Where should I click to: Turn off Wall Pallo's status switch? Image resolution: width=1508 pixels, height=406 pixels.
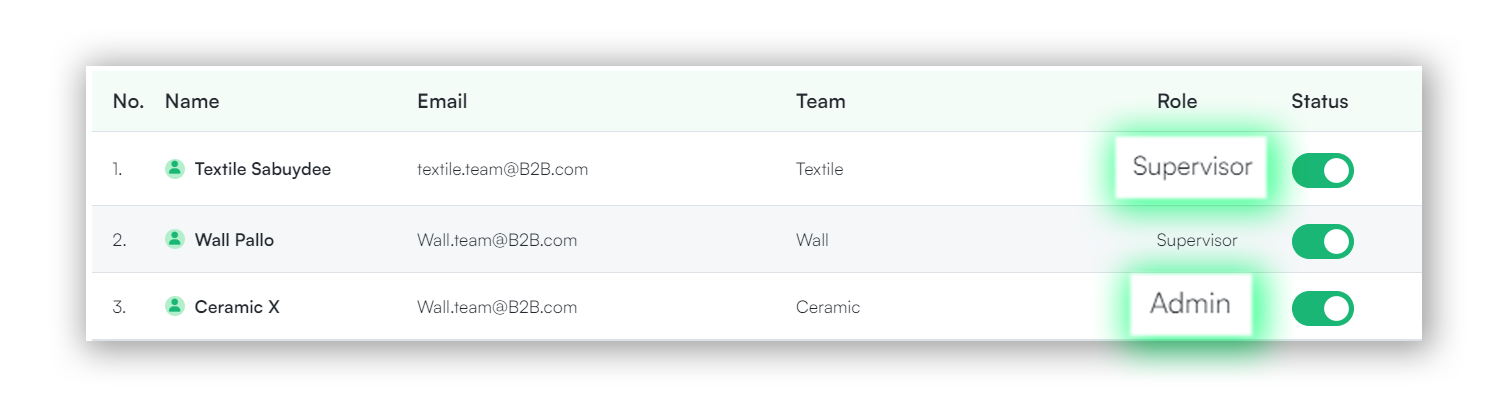[1322, 241]
